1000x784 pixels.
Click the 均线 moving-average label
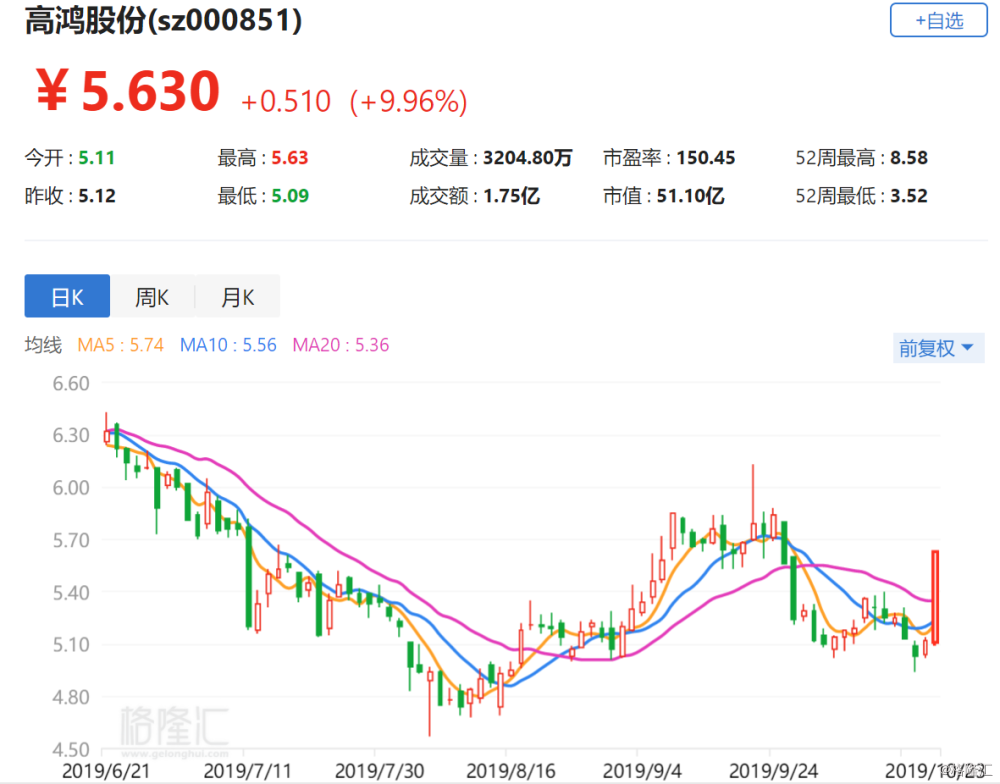43,345
